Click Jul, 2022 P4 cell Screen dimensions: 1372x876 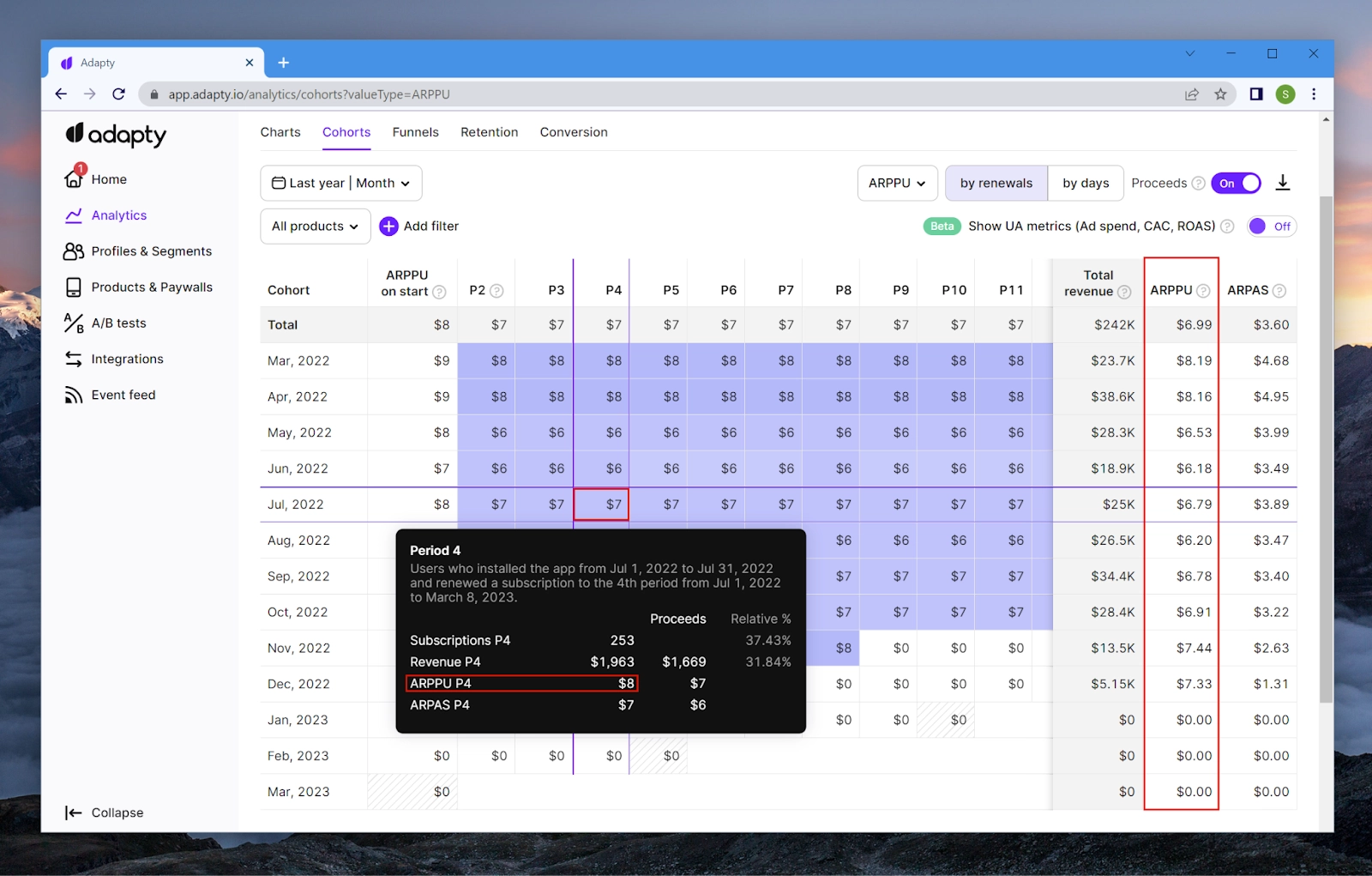[x=601, y=504]
